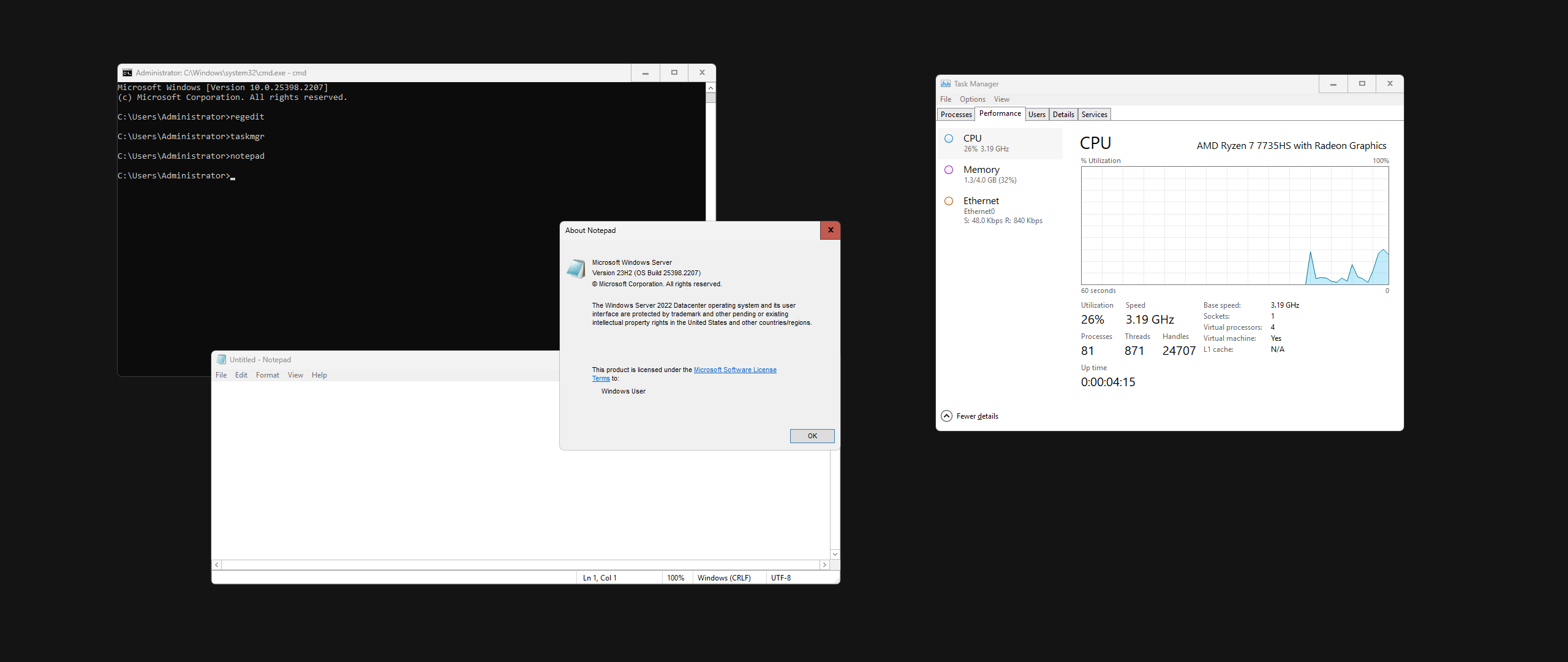Open the Microsoft Software License Terms link

pyautogui.click(x=734, y=370)
